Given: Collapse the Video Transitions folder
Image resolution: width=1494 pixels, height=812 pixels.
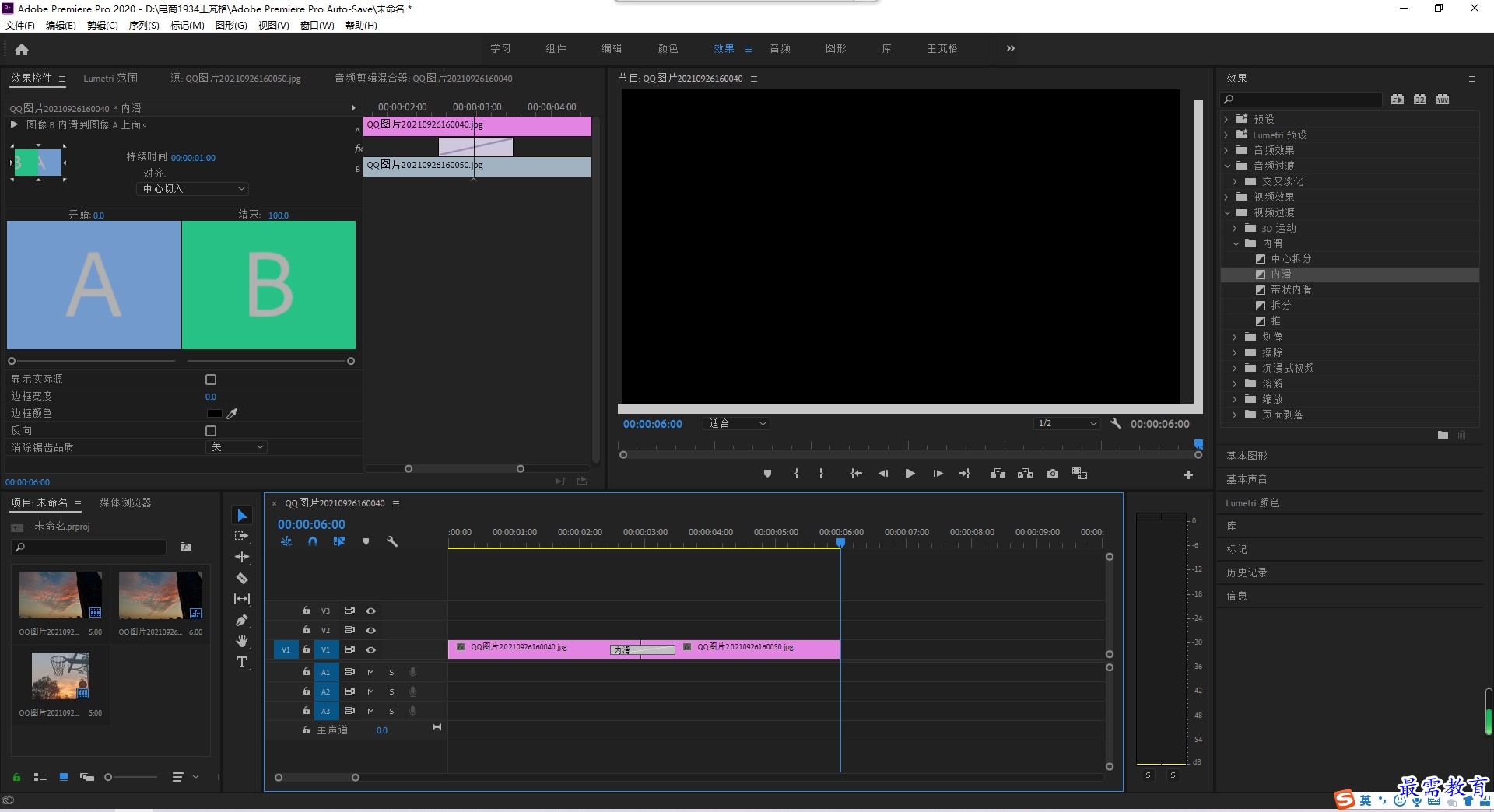Looking at the screenshot, I should point(1227,212).
